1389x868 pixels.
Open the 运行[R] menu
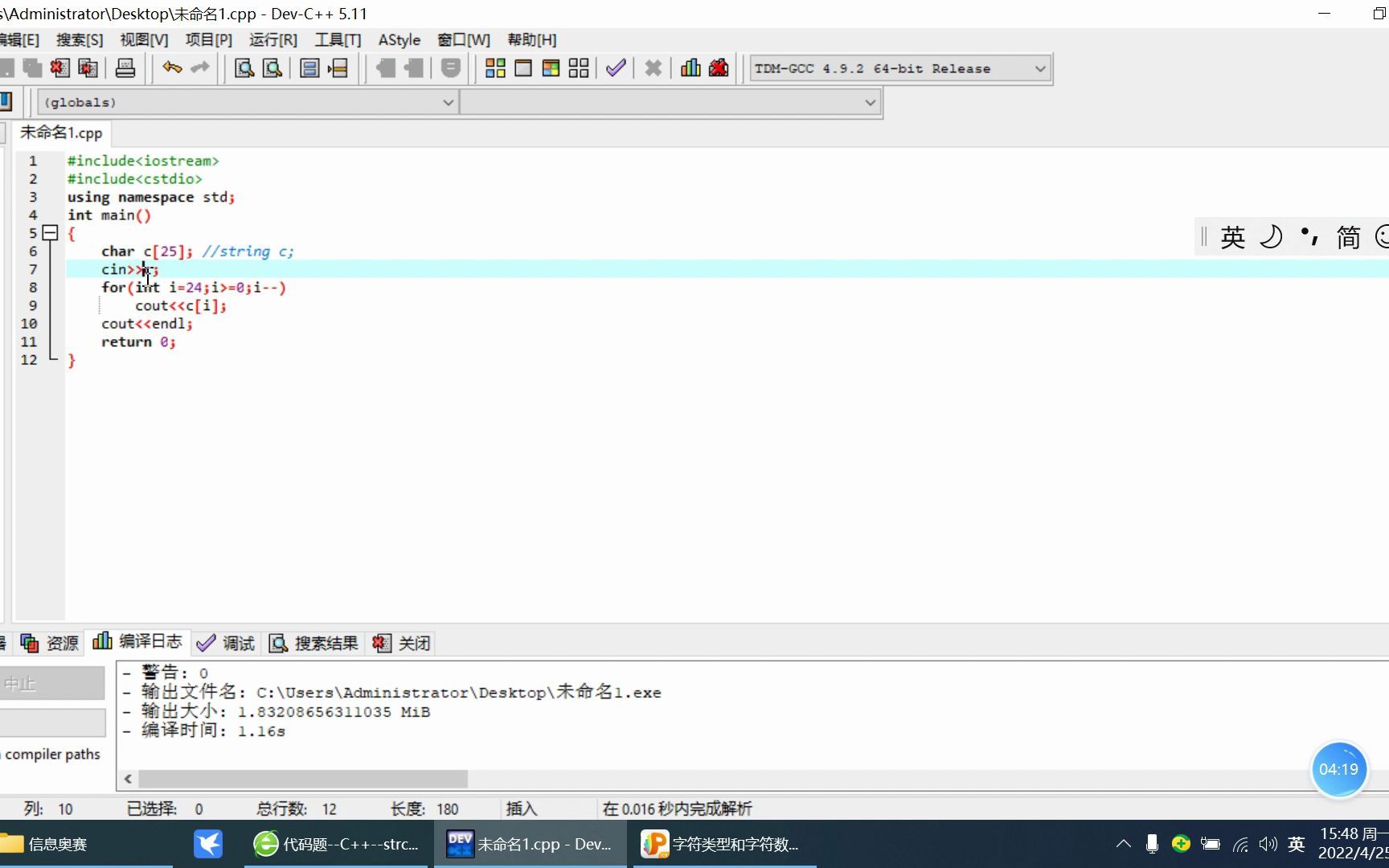(272, 39)
